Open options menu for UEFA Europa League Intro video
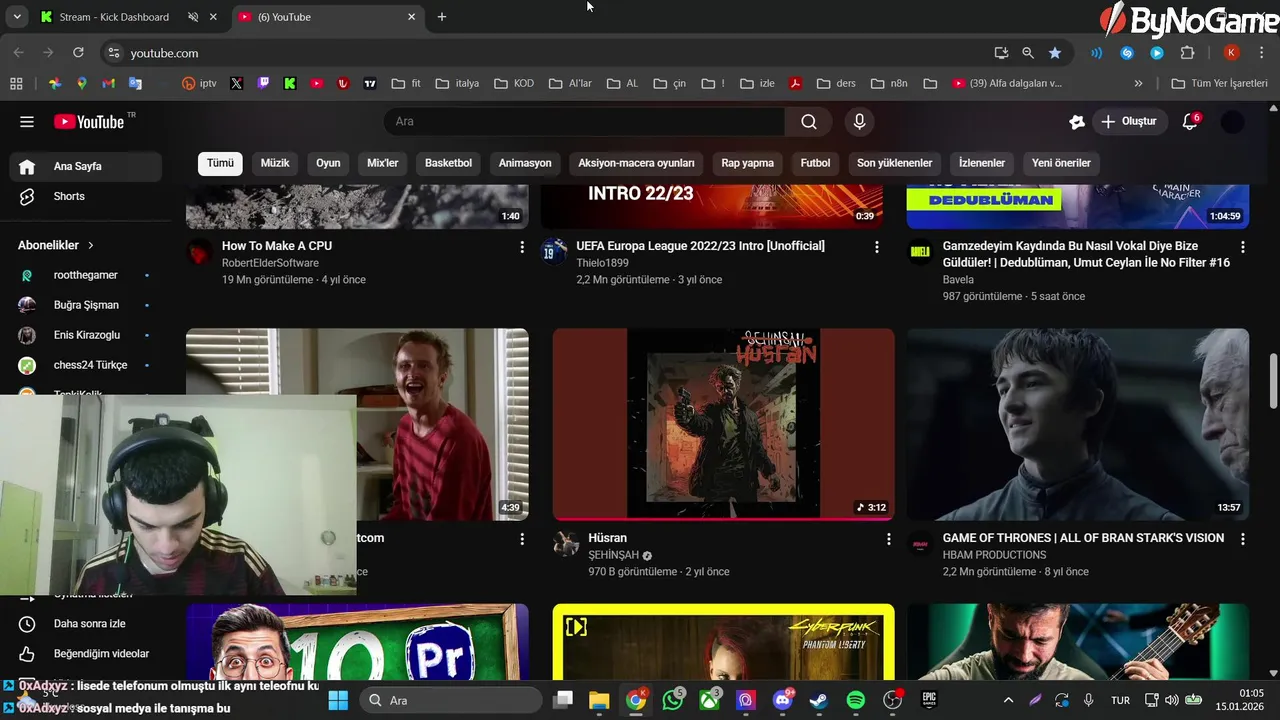 (877, 247)
